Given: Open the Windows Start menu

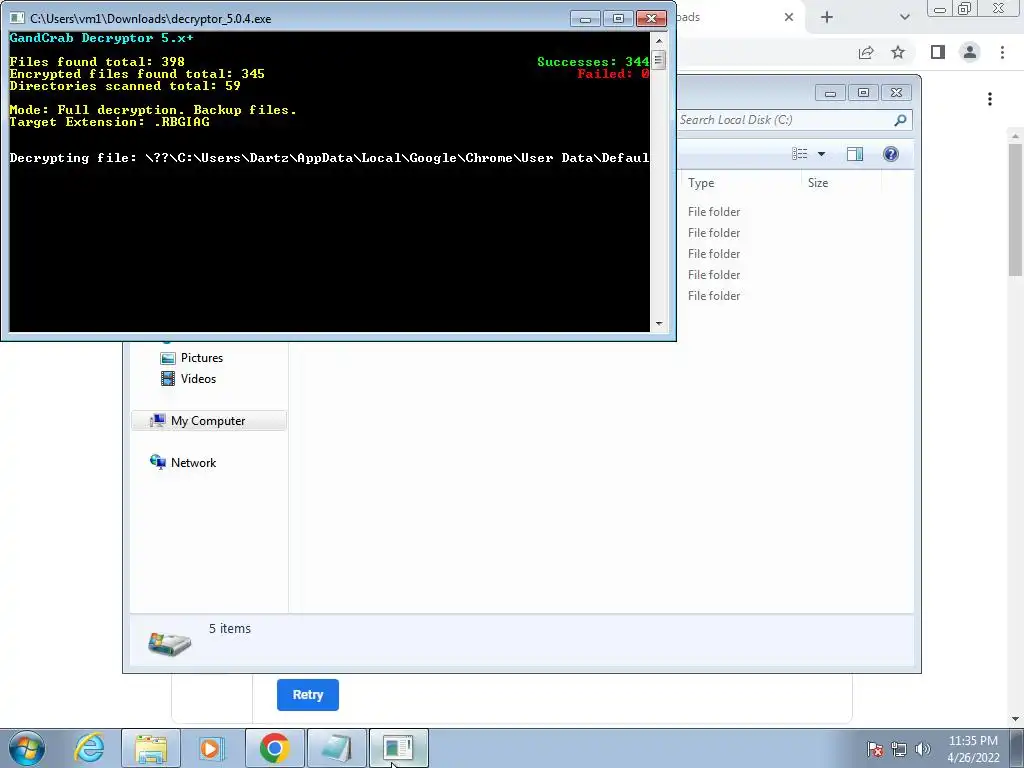Looking at the screenshot, I should click(27, 748).
